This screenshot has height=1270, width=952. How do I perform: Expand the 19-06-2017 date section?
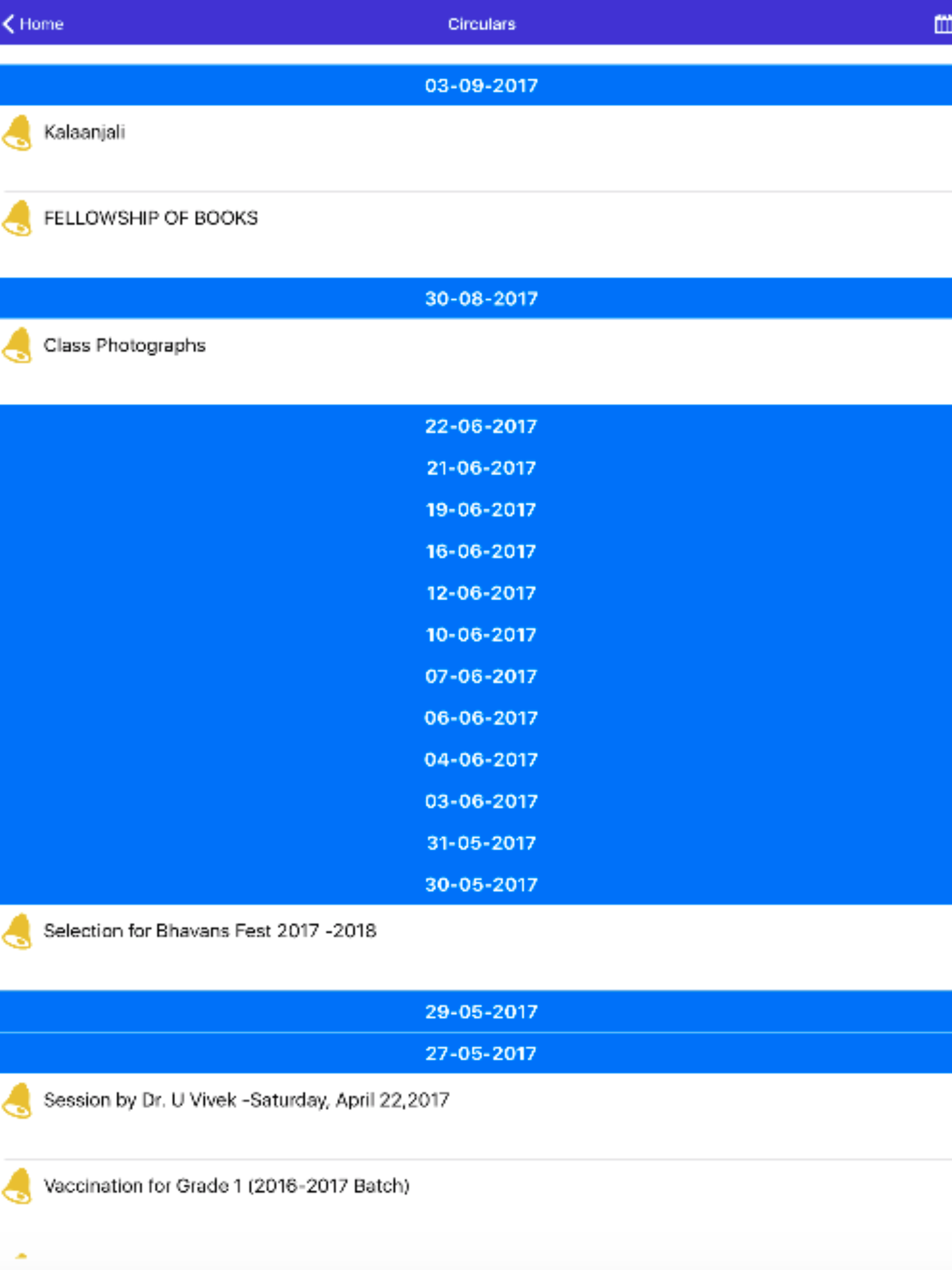tap(476, 510)
